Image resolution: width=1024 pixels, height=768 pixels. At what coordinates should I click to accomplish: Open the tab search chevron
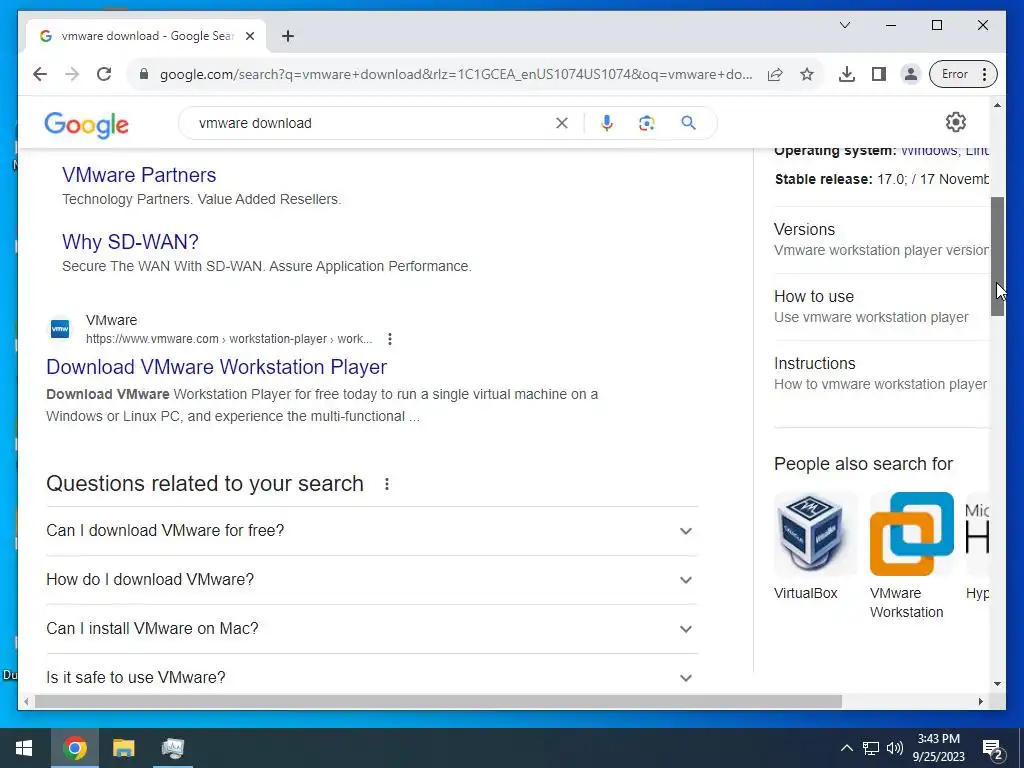[x=845, y=25]
